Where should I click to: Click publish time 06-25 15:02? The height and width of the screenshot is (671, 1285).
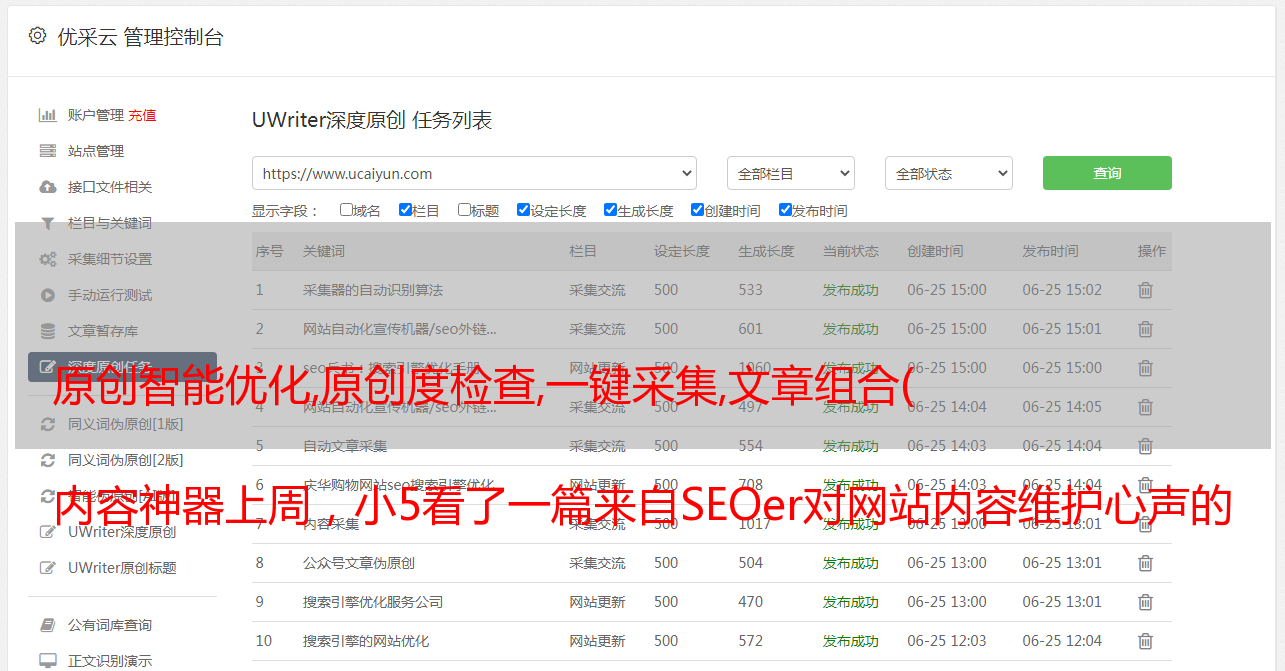1062,290
